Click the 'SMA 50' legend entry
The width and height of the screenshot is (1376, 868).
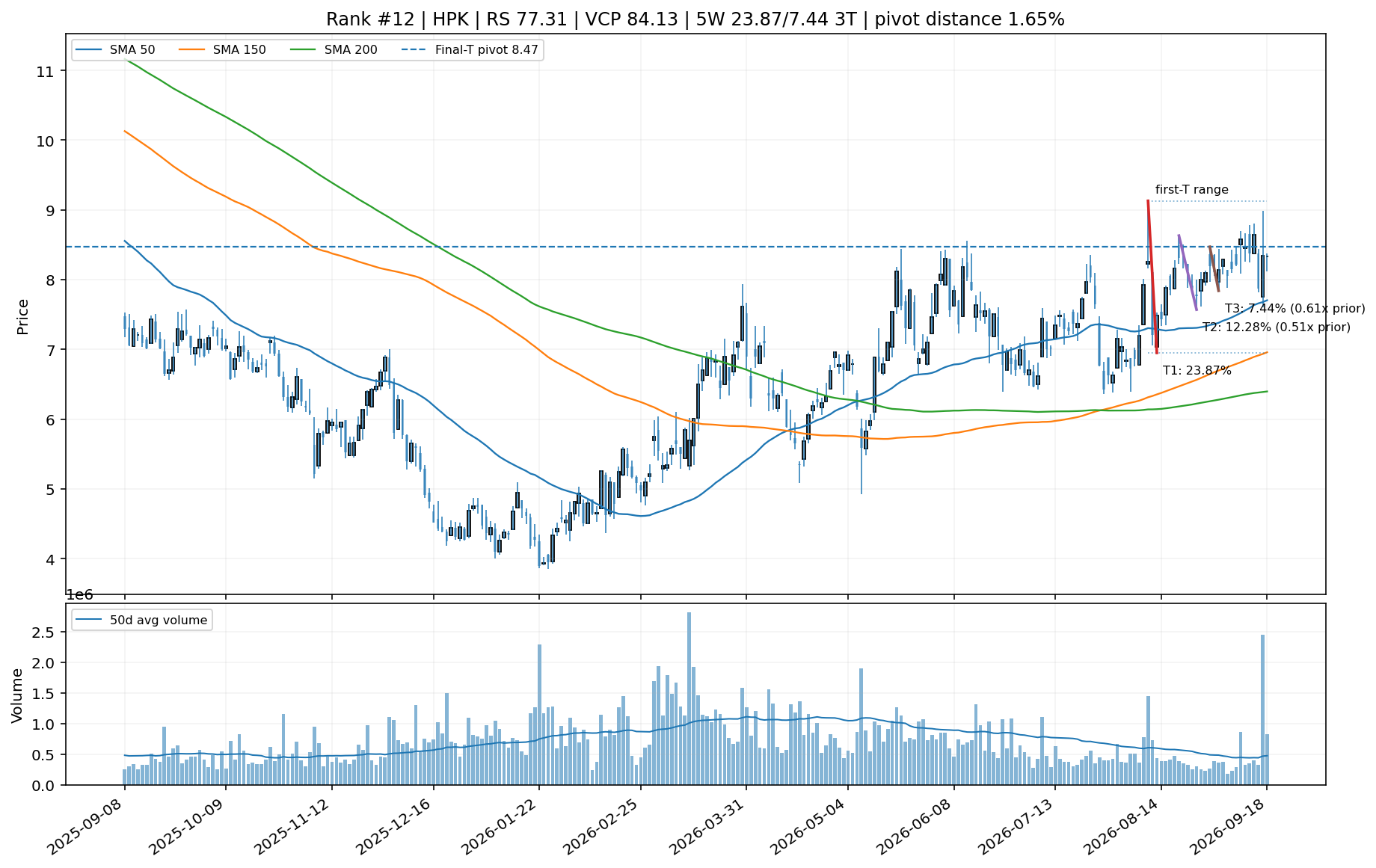[115, 50]
